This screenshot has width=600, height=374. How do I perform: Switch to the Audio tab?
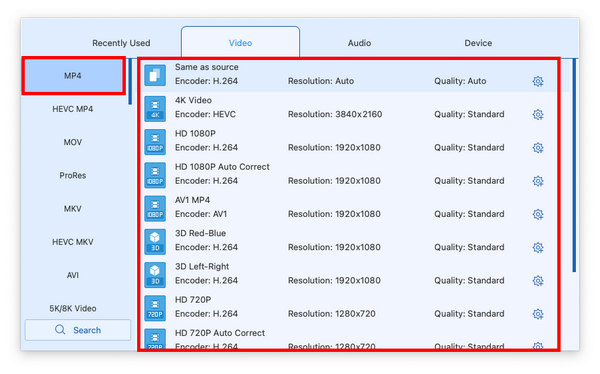pos(359,43)
